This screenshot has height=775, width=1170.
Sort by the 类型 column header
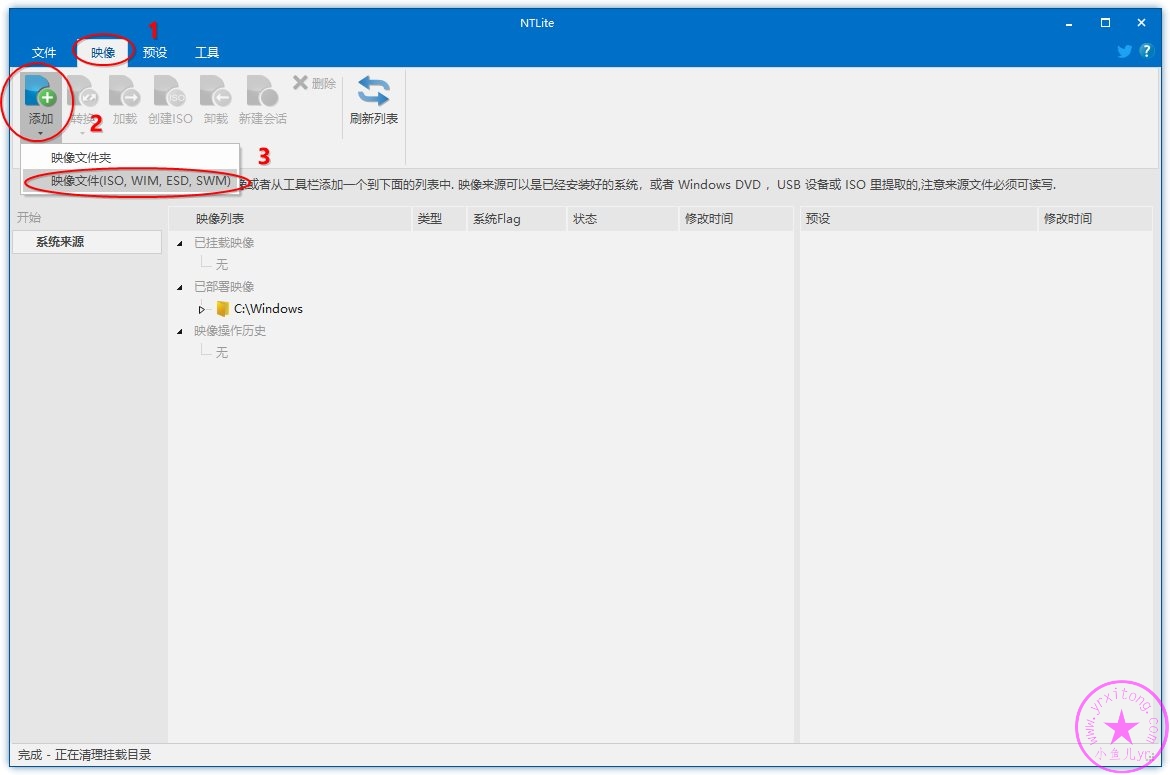439,219
